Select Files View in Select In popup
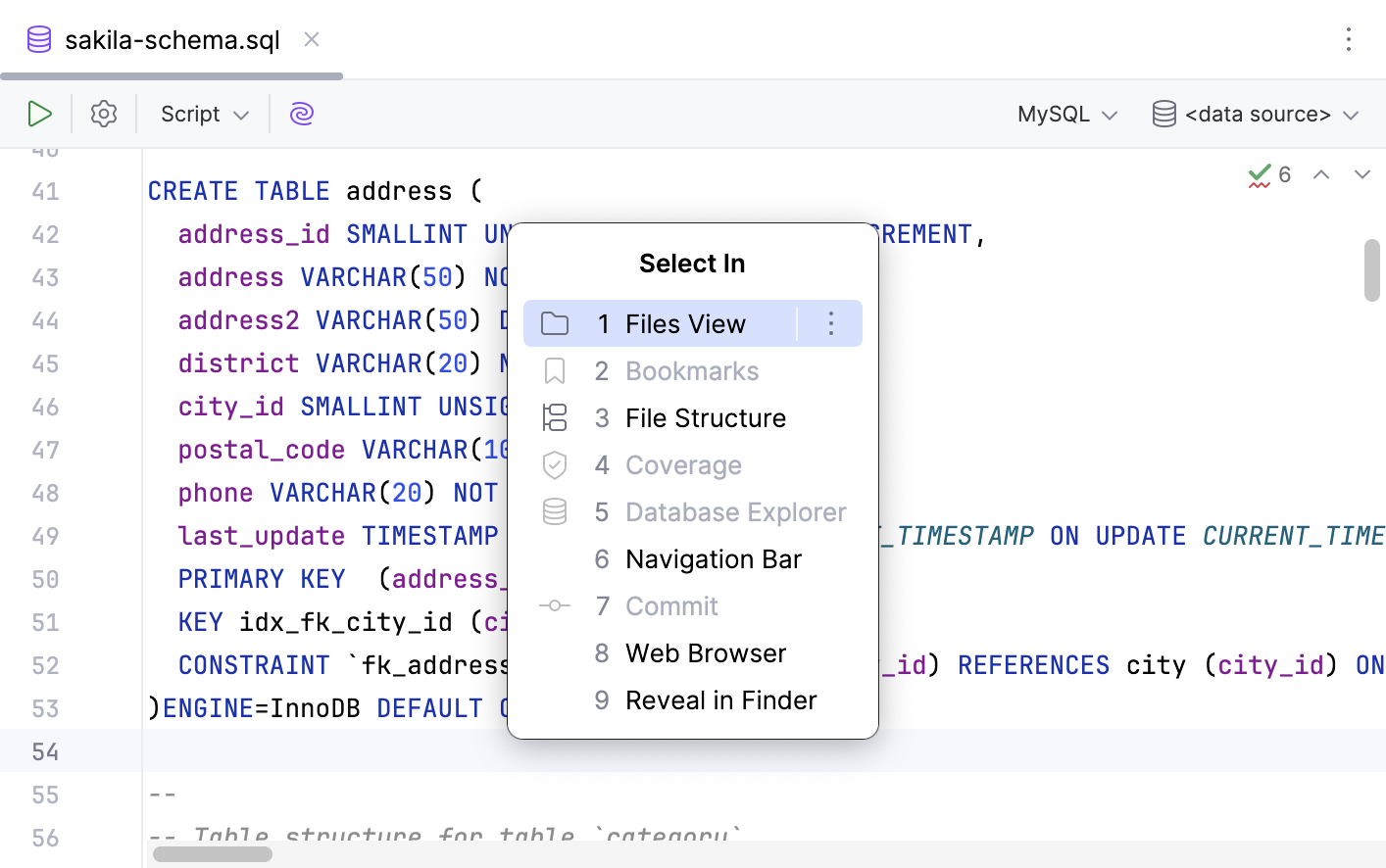 pos(684,323)
